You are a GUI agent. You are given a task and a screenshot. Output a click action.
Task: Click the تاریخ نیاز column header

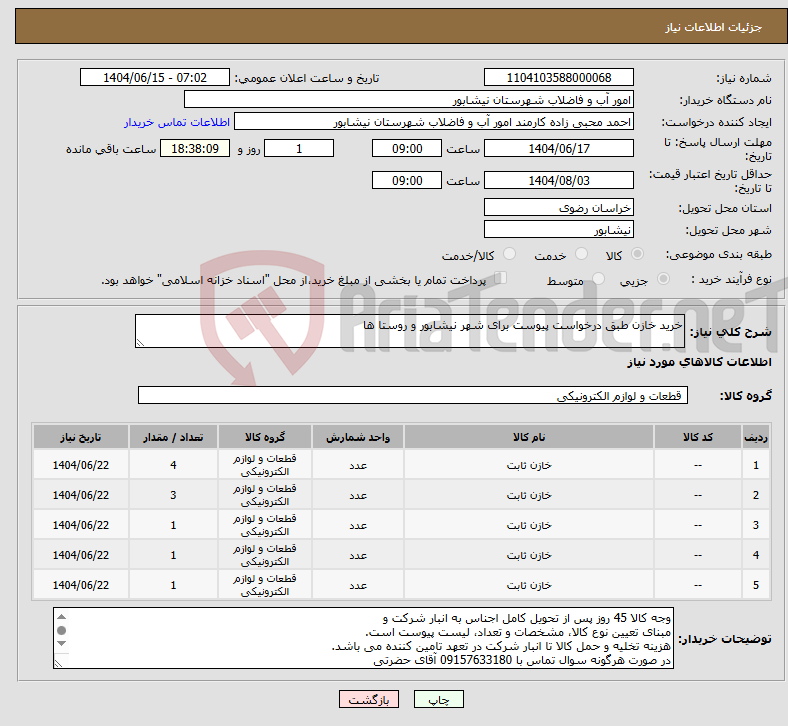click(x=81, y=437)
